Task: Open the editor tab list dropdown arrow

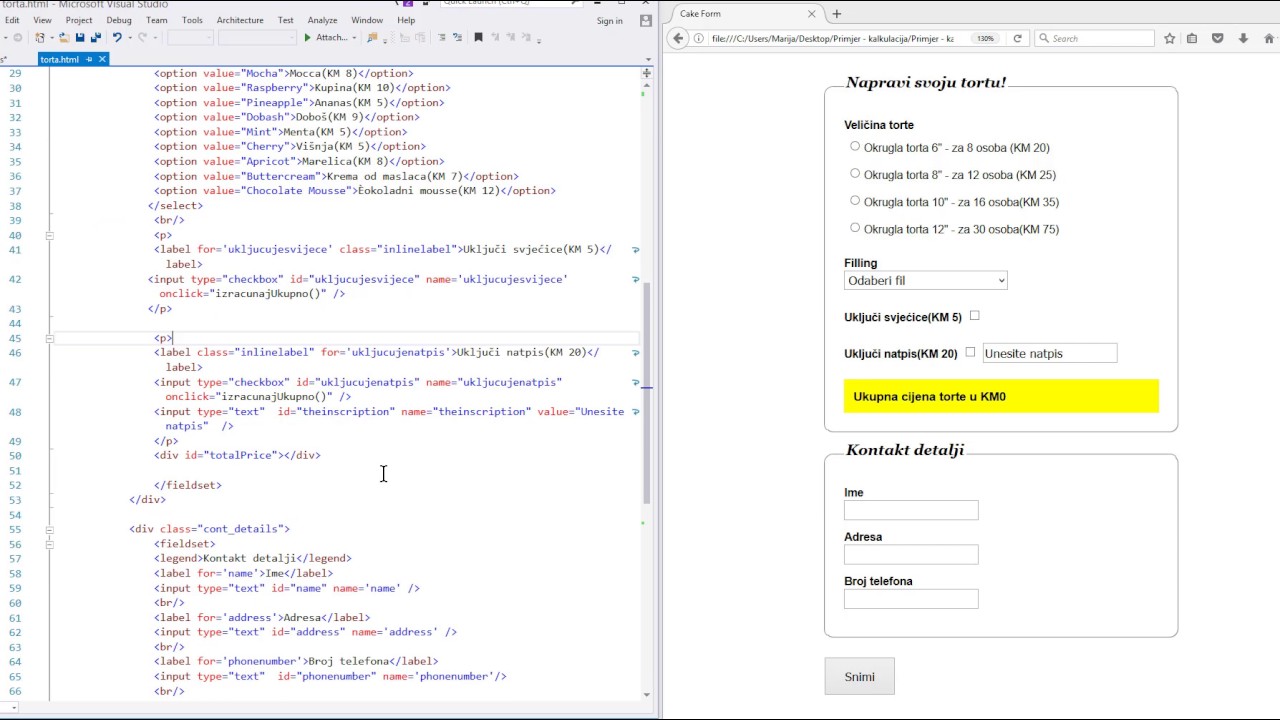Action: (x=646, y=60)
